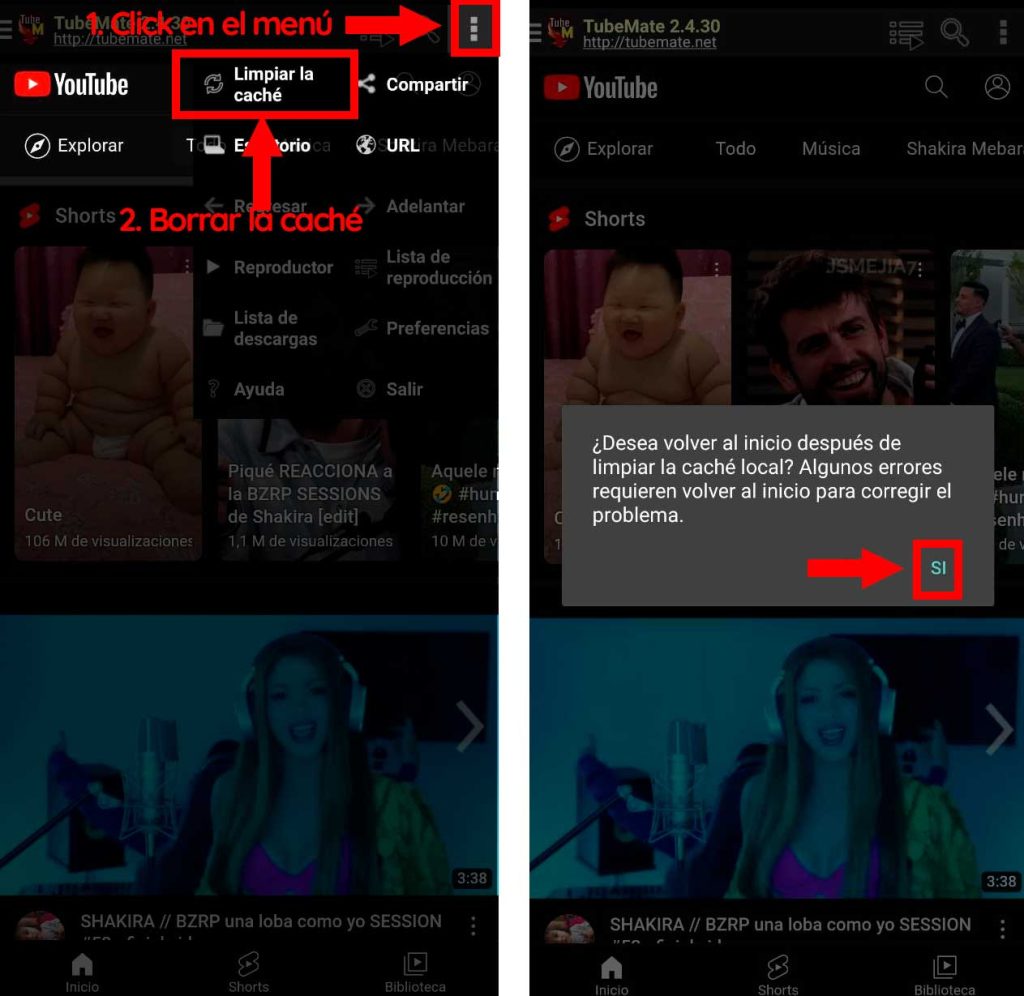1024x996 pixels.
Task: Open options of the baby Short in left screenshot
Action: tap(187, 266)
